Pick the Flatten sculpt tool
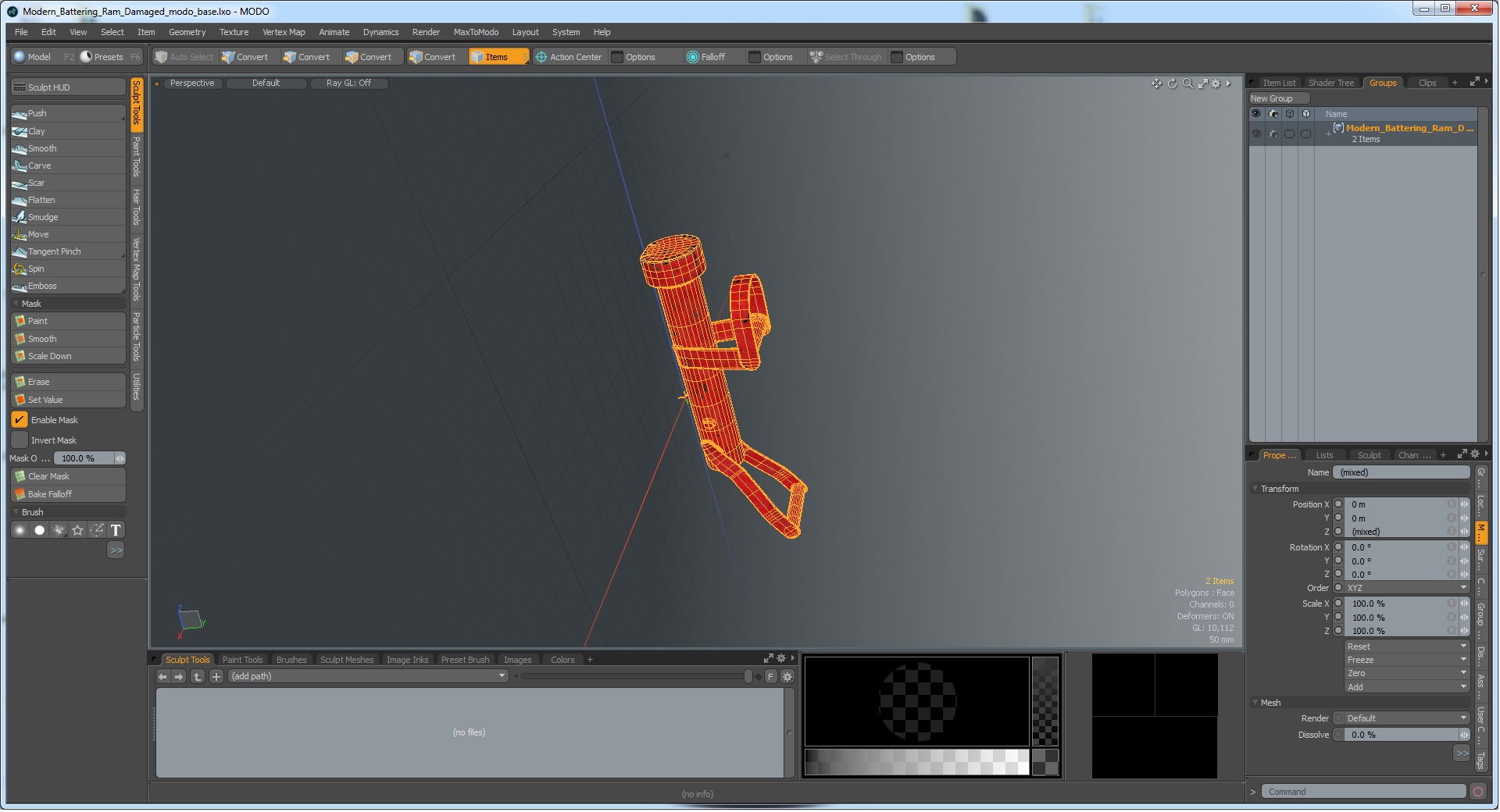Image resolution: width=1500 pixels, height=812 pixels. click(68, 200)
